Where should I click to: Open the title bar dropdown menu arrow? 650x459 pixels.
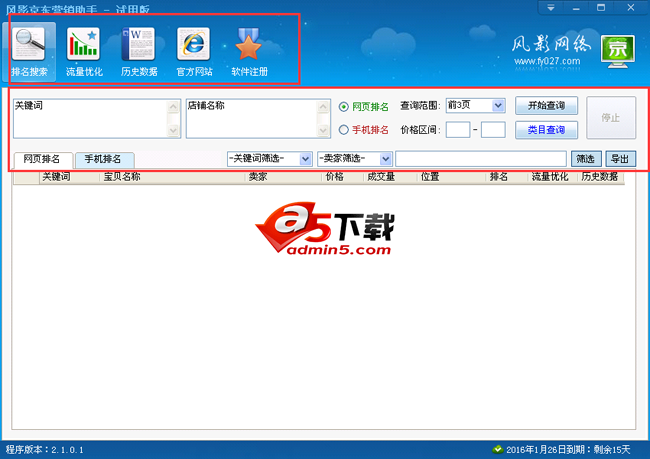(551, 8)
